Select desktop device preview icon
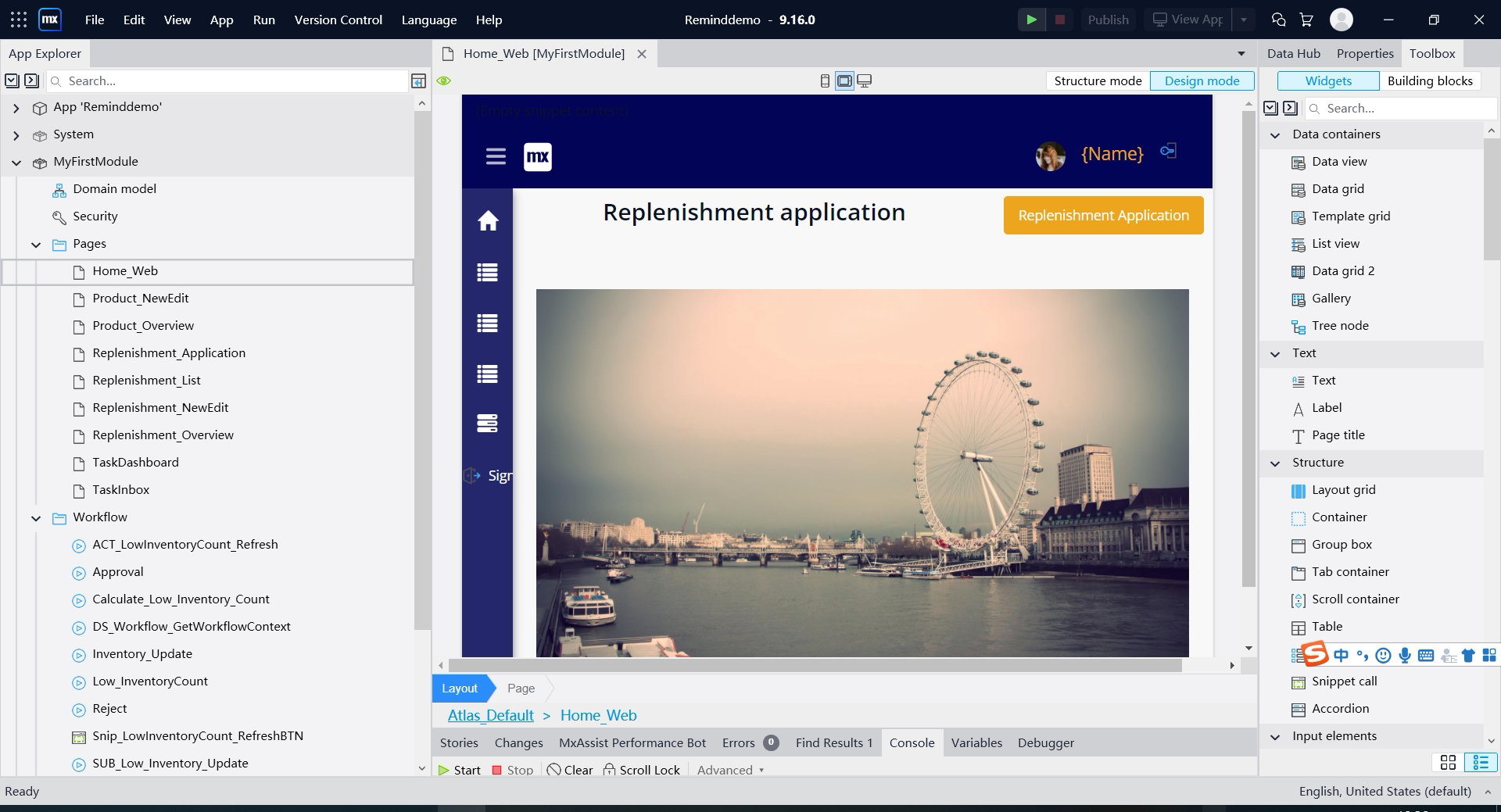The height and width of the screenshot is (812, 1501). coord(865,81)
